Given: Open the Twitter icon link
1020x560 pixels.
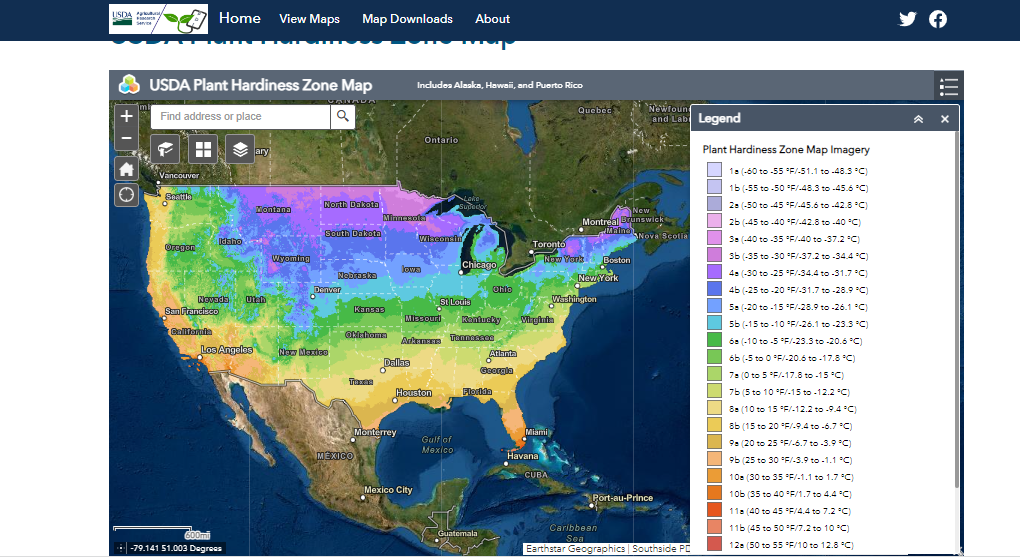Looking at the screenshot, I should click(907, 19).
